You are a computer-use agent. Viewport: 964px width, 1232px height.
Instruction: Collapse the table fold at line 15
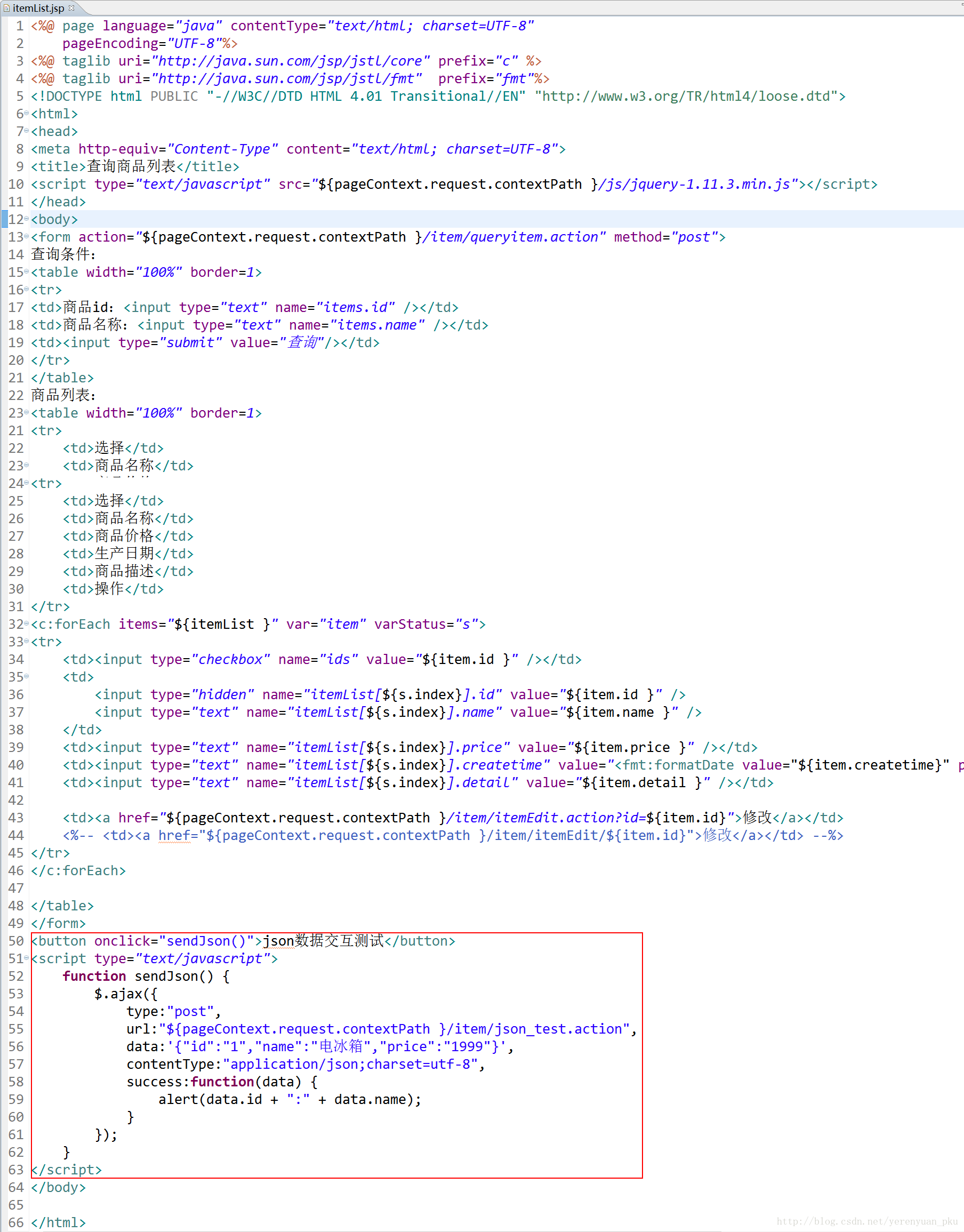pyautogui.click(x=27, y=271)
